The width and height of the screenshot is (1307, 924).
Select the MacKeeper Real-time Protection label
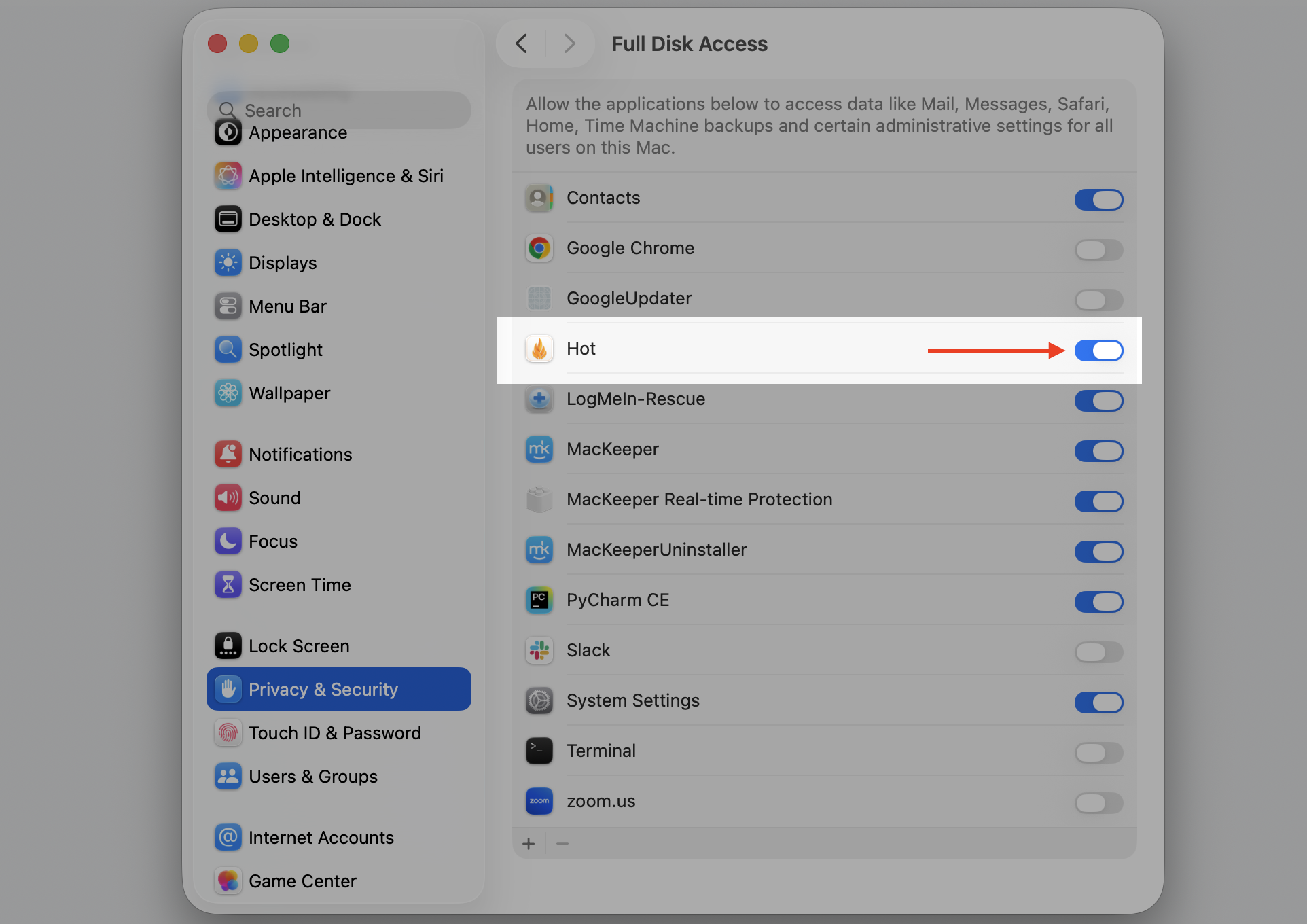(699, 499)
